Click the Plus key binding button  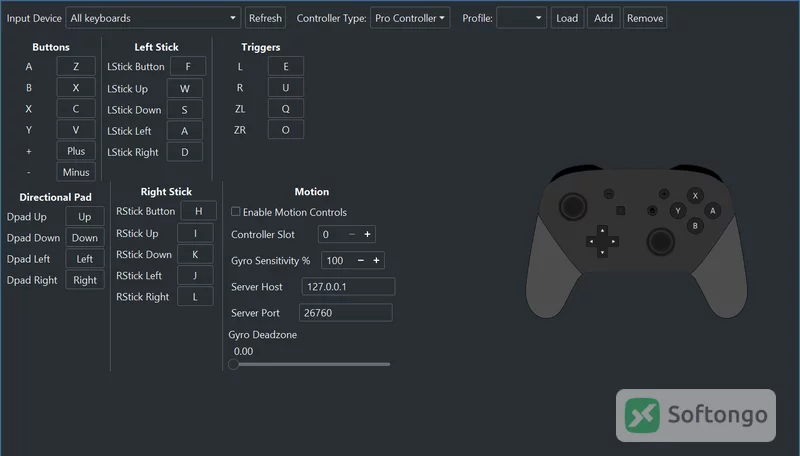[76, 151]
